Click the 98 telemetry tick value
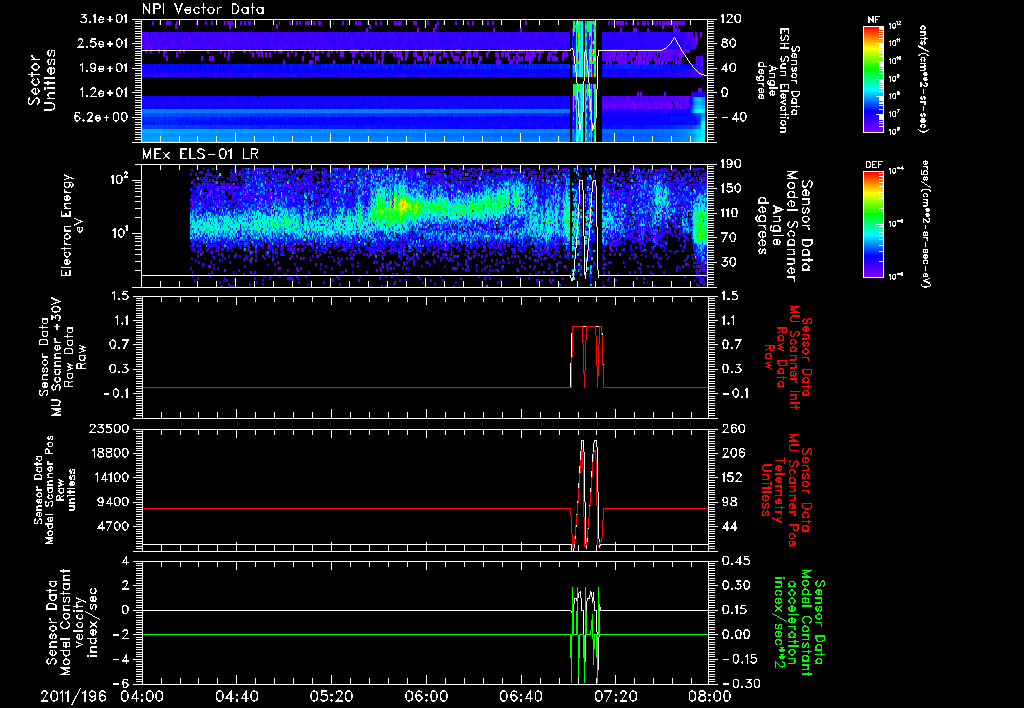Viewport: 1024px width, 708px height. click(x=727, y=502)
